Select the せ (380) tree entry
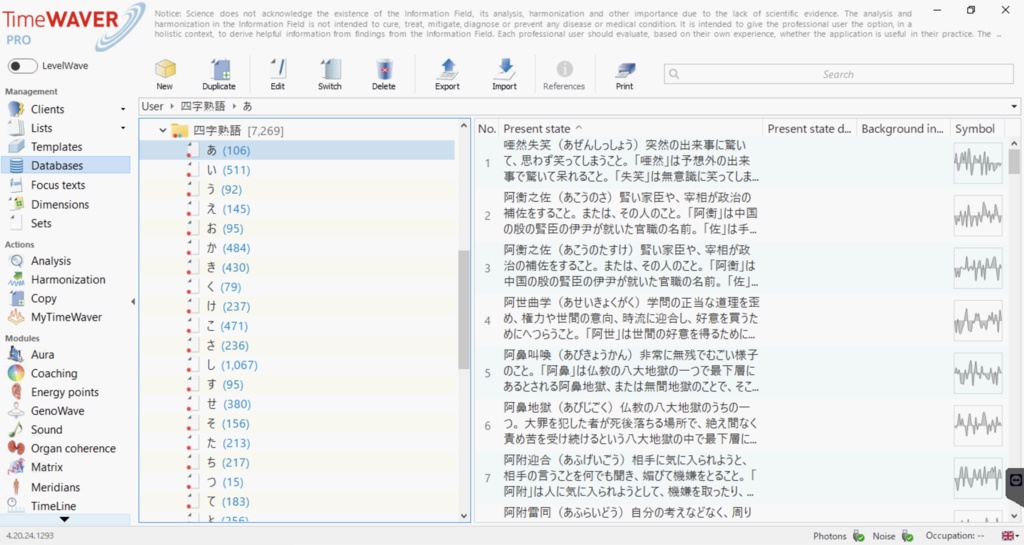 click(x=297, y=404)
